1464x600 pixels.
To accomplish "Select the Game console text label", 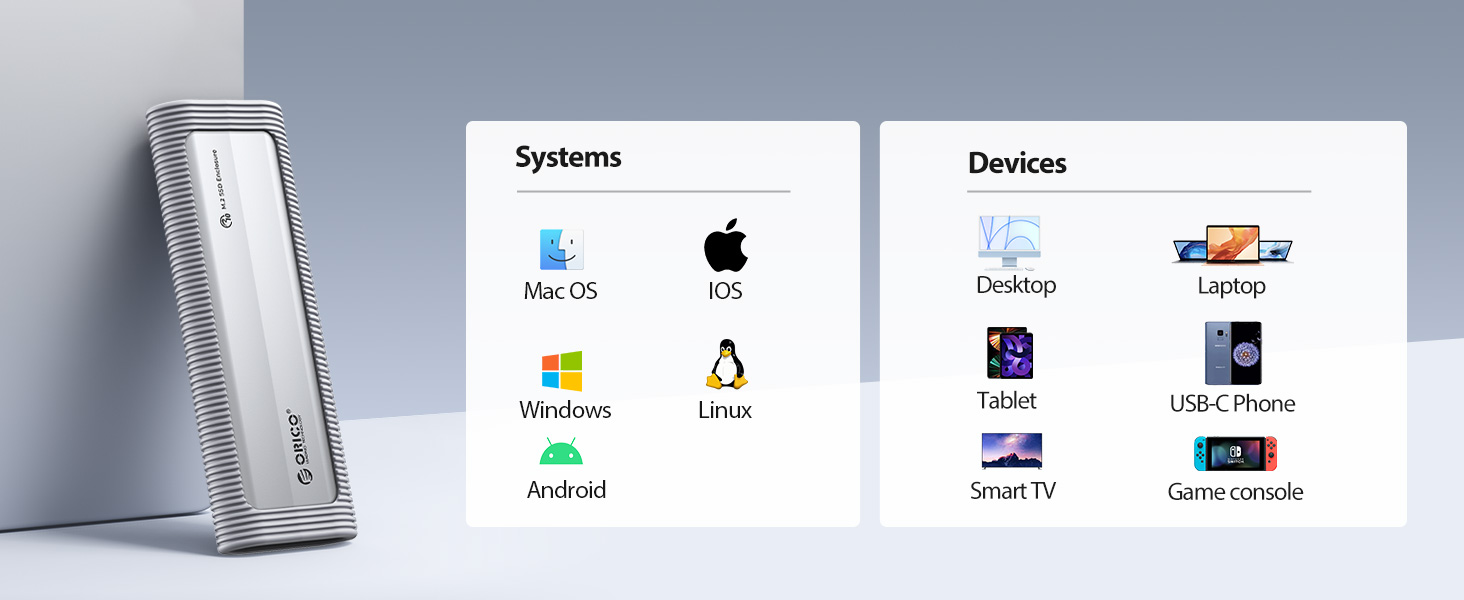I will 1235,492.
